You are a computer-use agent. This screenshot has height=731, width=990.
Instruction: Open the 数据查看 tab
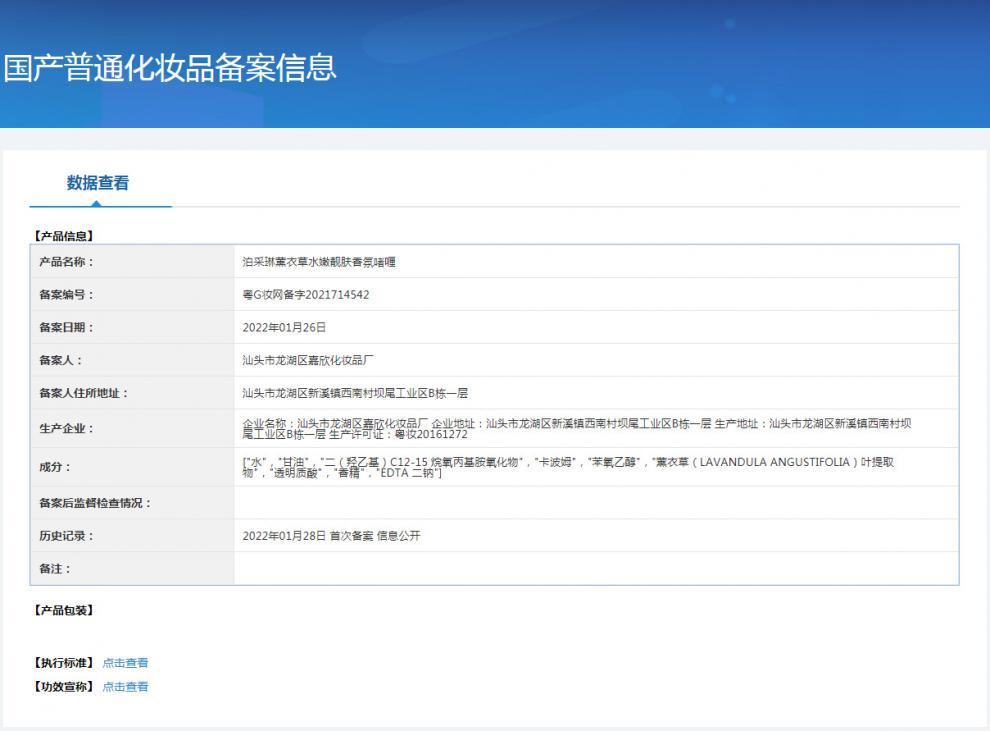pos(98,183)
